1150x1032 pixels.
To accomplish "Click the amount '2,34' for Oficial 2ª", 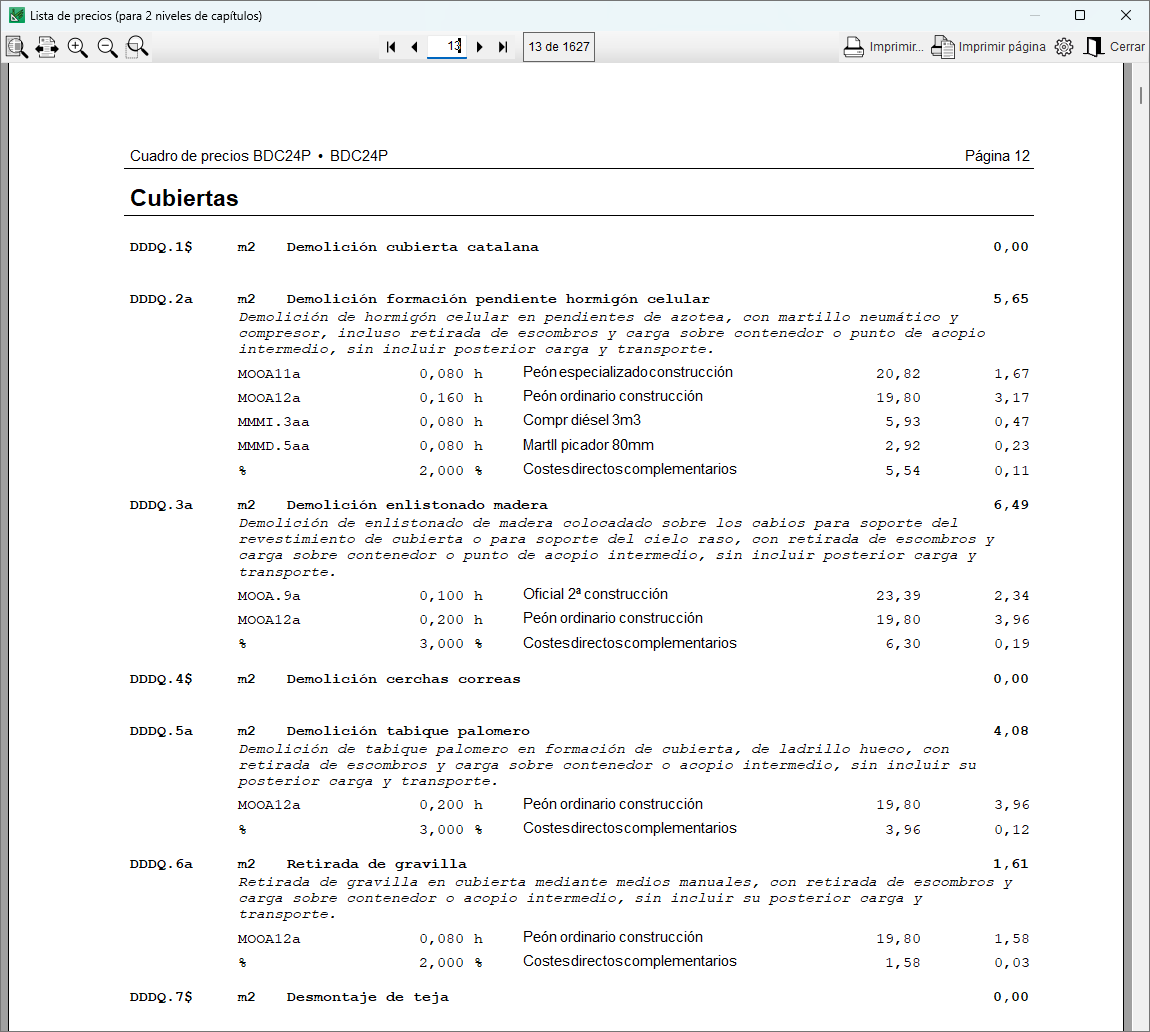I will (x=1011, y=596).
